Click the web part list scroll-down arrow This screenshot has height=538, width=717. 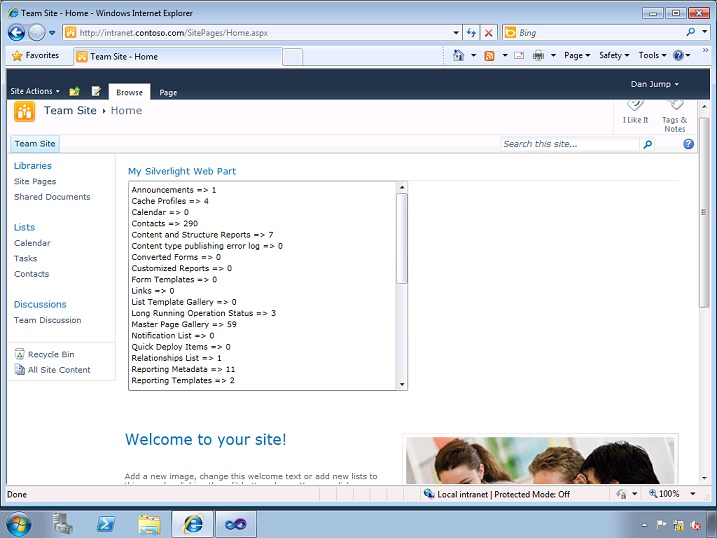click(402, 384)
